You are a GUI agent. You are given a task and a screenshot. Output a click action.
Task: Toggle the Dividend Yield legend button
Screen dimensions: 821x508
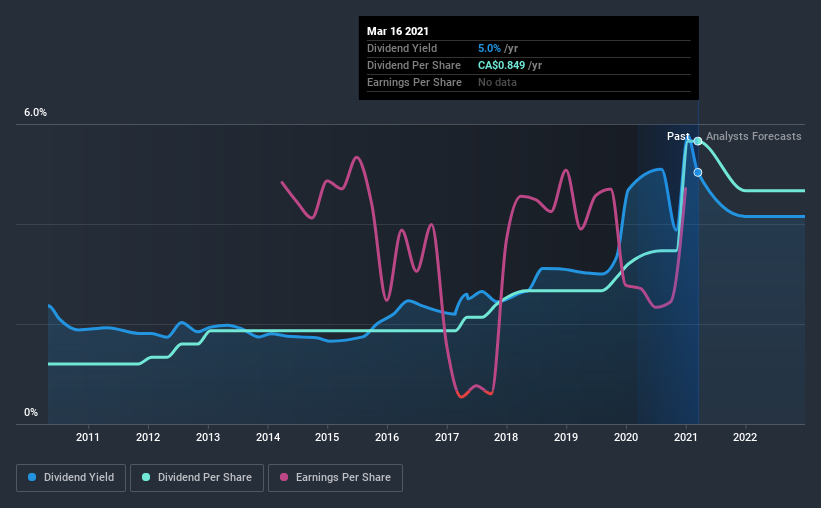point(71,478)
